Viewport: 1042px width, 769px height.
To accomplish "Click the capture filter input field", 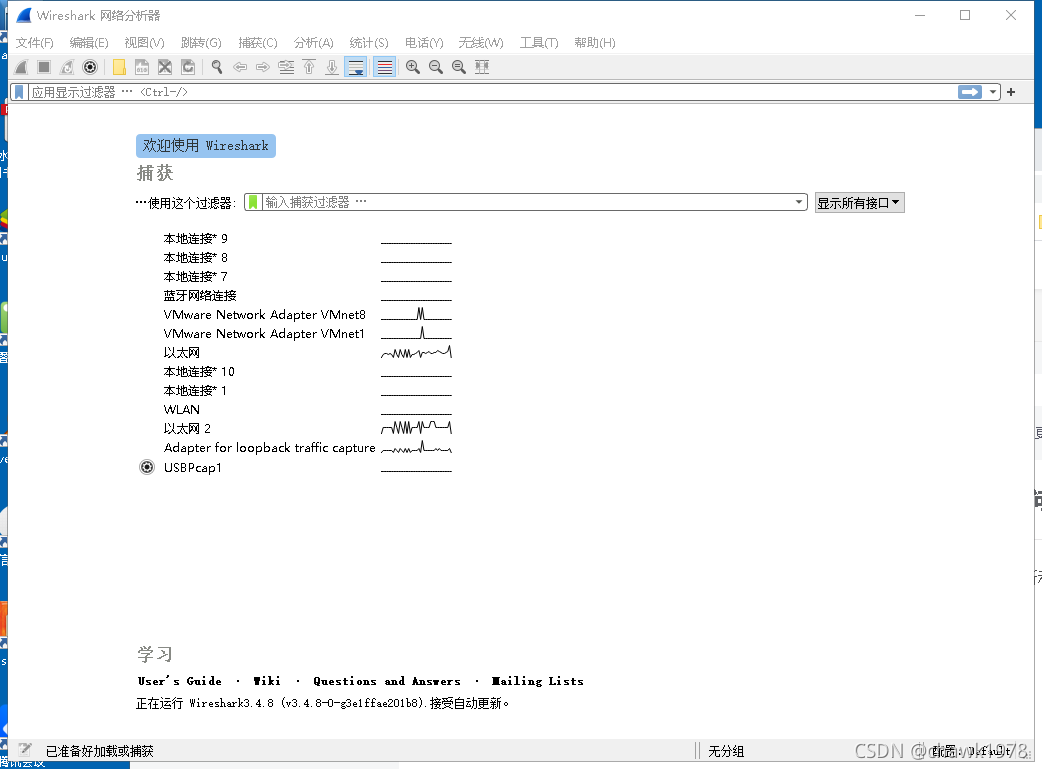I will (528, 203).
